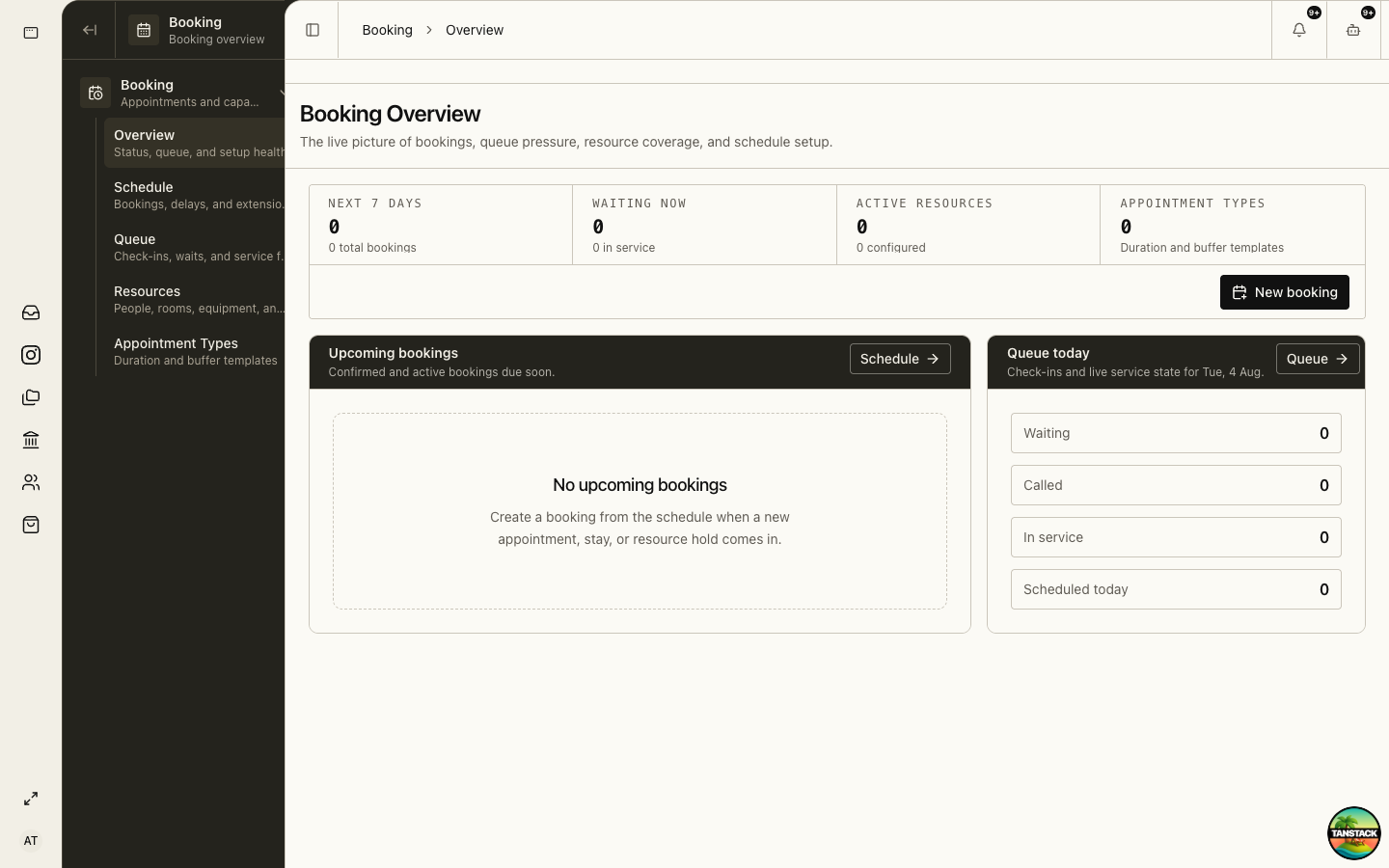Go to Schedule in the sidebar
Screen dimensions: 1389x868
tap(195, 195)
